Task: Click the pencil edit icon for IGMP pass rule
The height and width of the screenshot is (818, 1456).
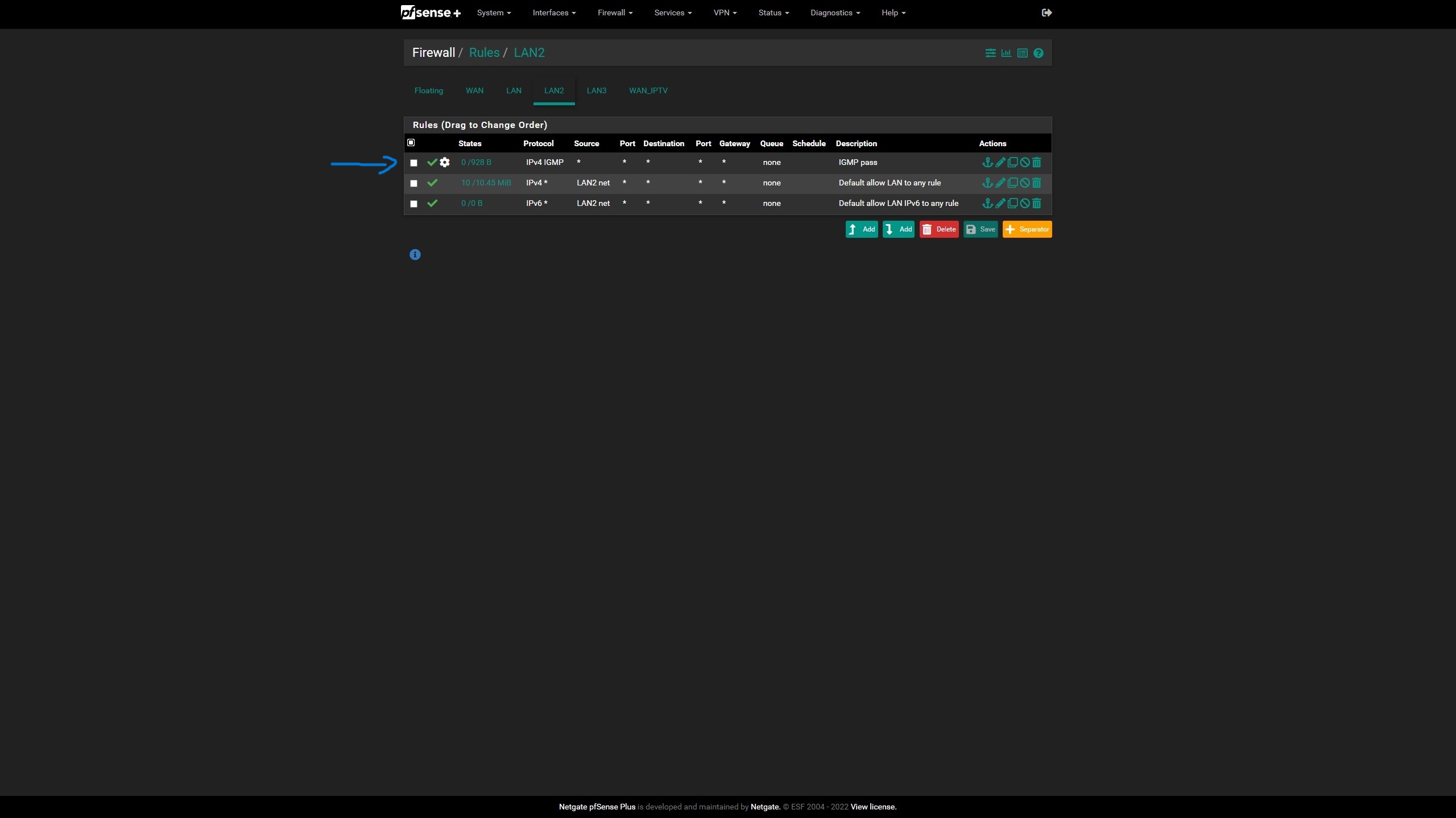Action: tap(1000, 163)
